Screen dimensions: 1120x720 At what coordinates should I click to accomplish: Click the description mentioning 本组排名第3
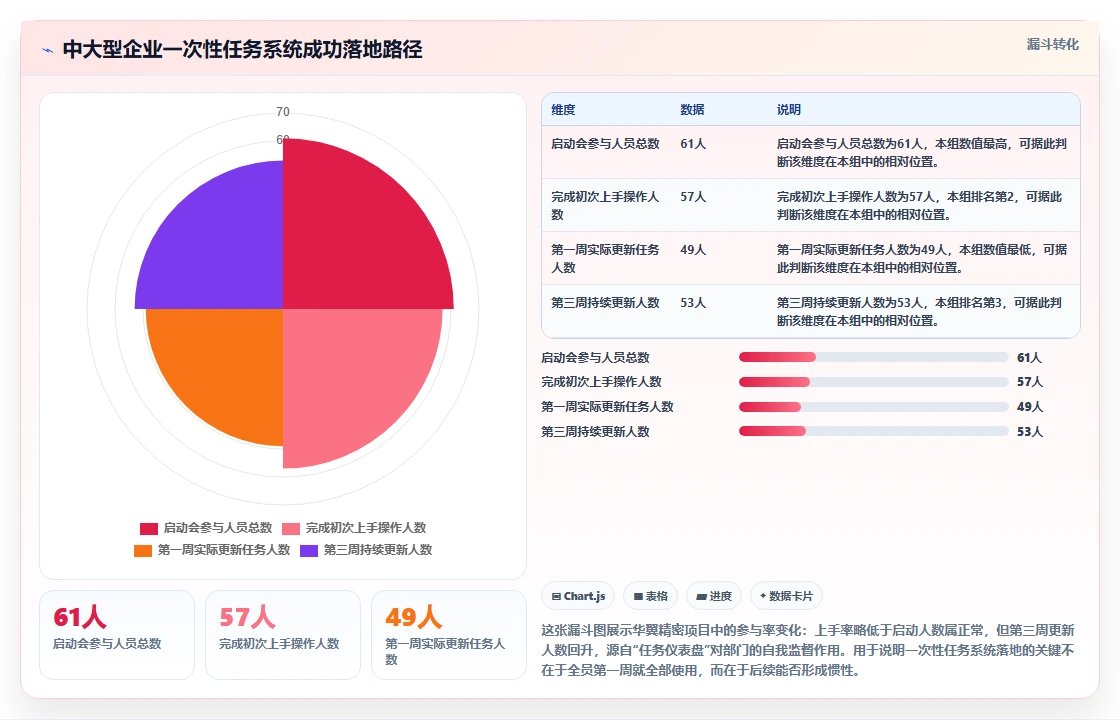919,311
